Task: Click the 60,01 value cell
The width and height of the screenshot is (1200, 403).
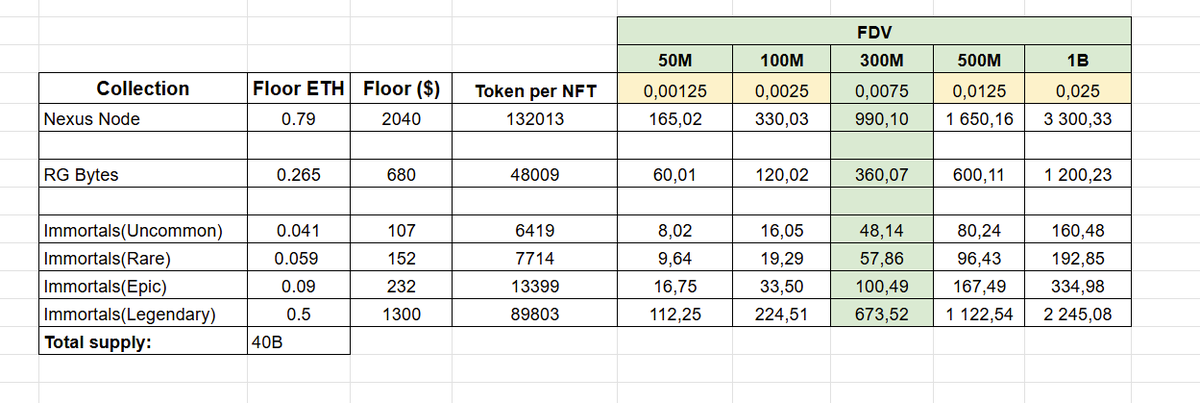Action: (x=675, y=175)
